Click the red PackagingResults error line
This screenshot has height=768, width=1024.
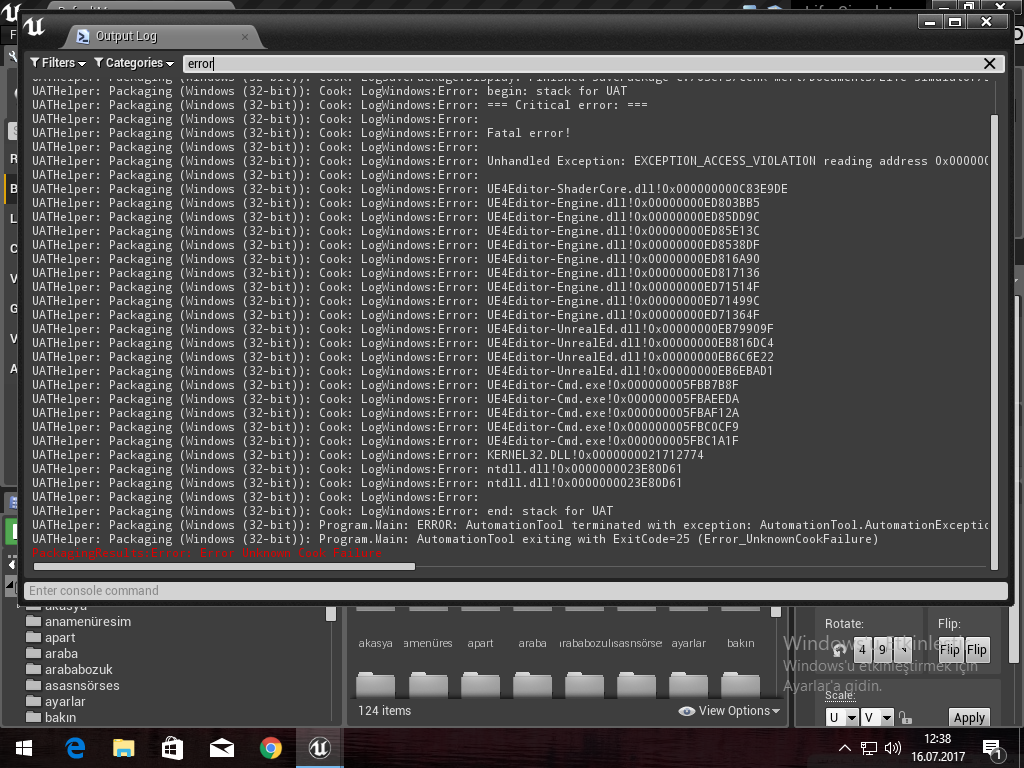(x=207, y=553)
